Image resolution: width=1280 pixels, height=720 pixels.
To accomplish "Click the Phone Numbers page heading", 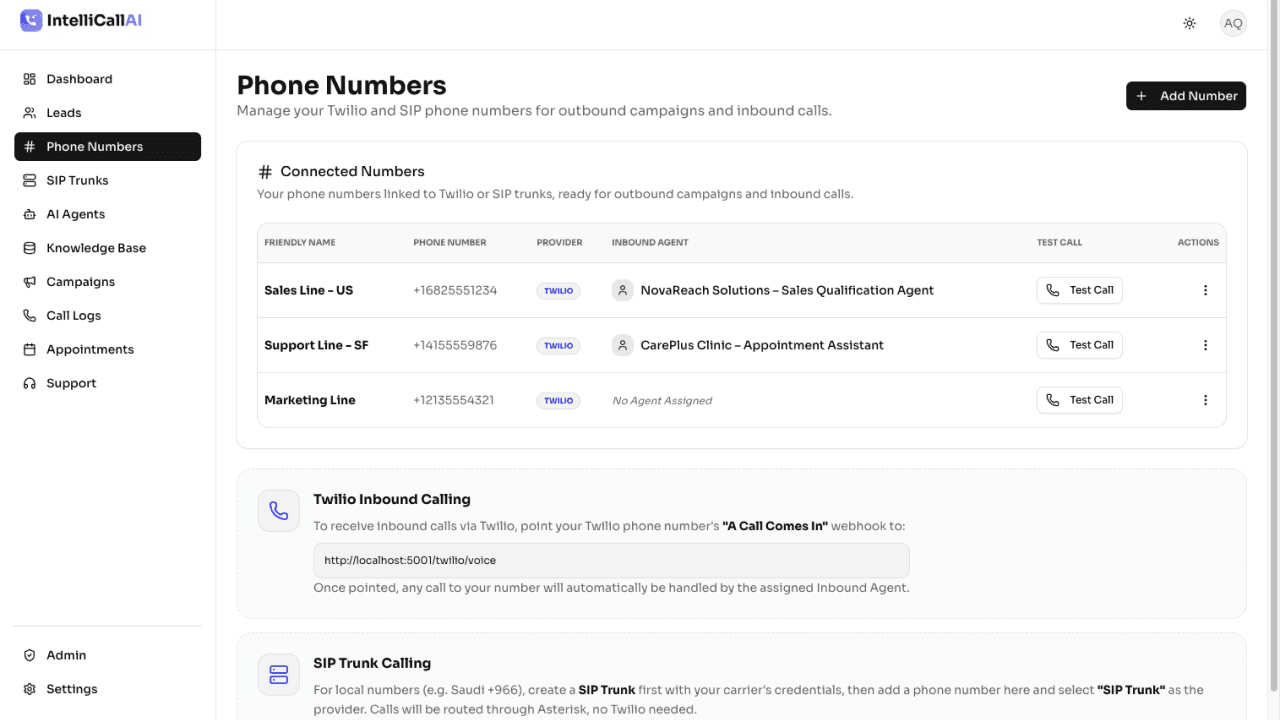I will pyautogui.click(x=342, y=85).
